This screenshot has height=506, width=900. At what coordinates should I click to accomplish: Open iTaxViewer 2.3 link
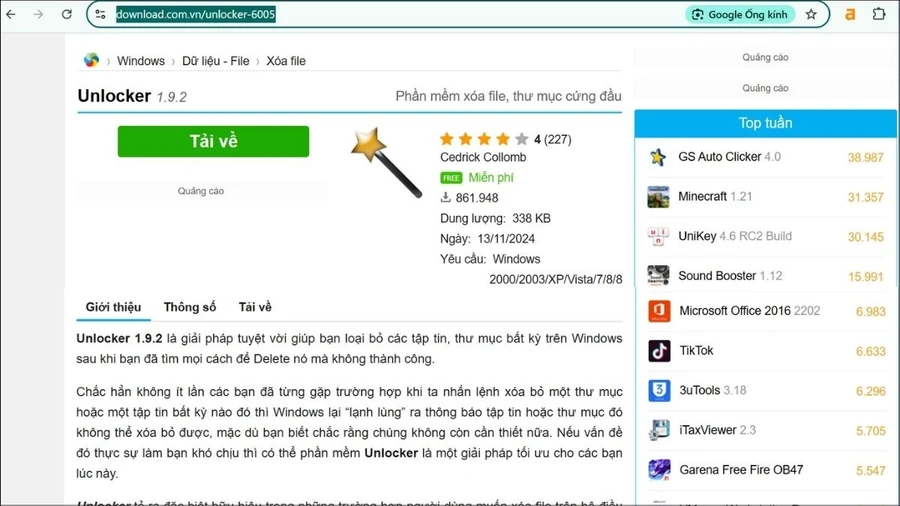[x=717, y=430]
